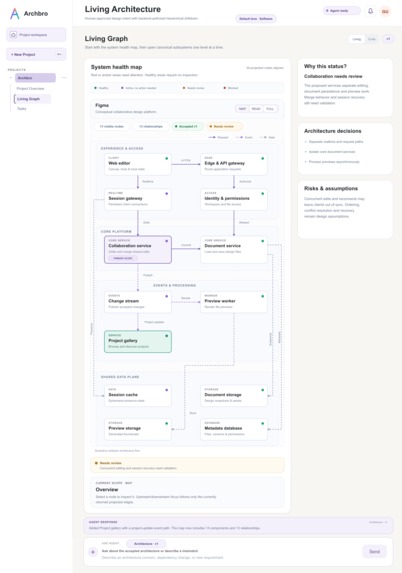This screenshot has height=573, width=402.
Task: Select the Preview worker node card
Action: click(x=234, y=302)
